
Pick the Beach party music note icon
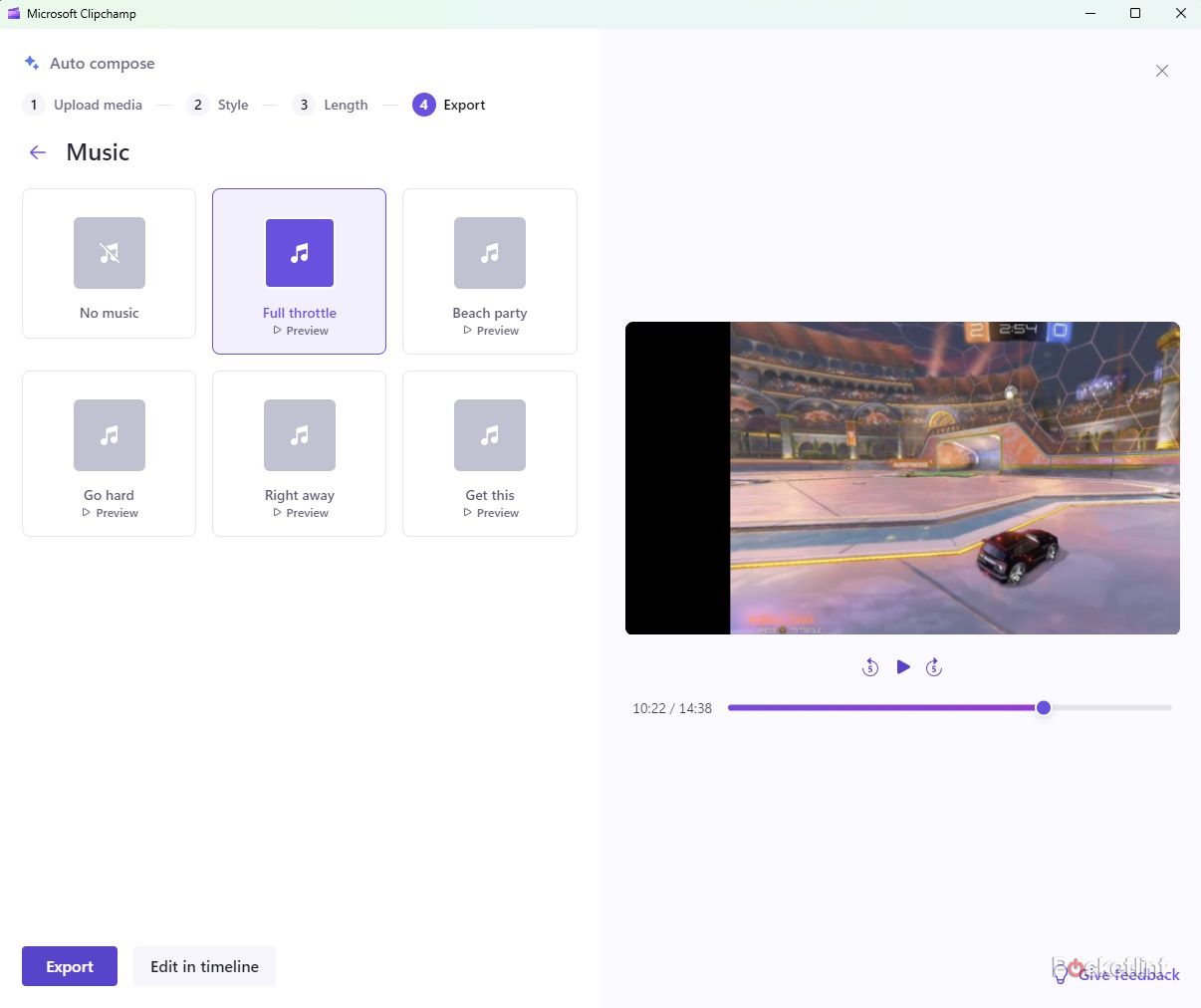pyautogui.click(x=490, y=253)
